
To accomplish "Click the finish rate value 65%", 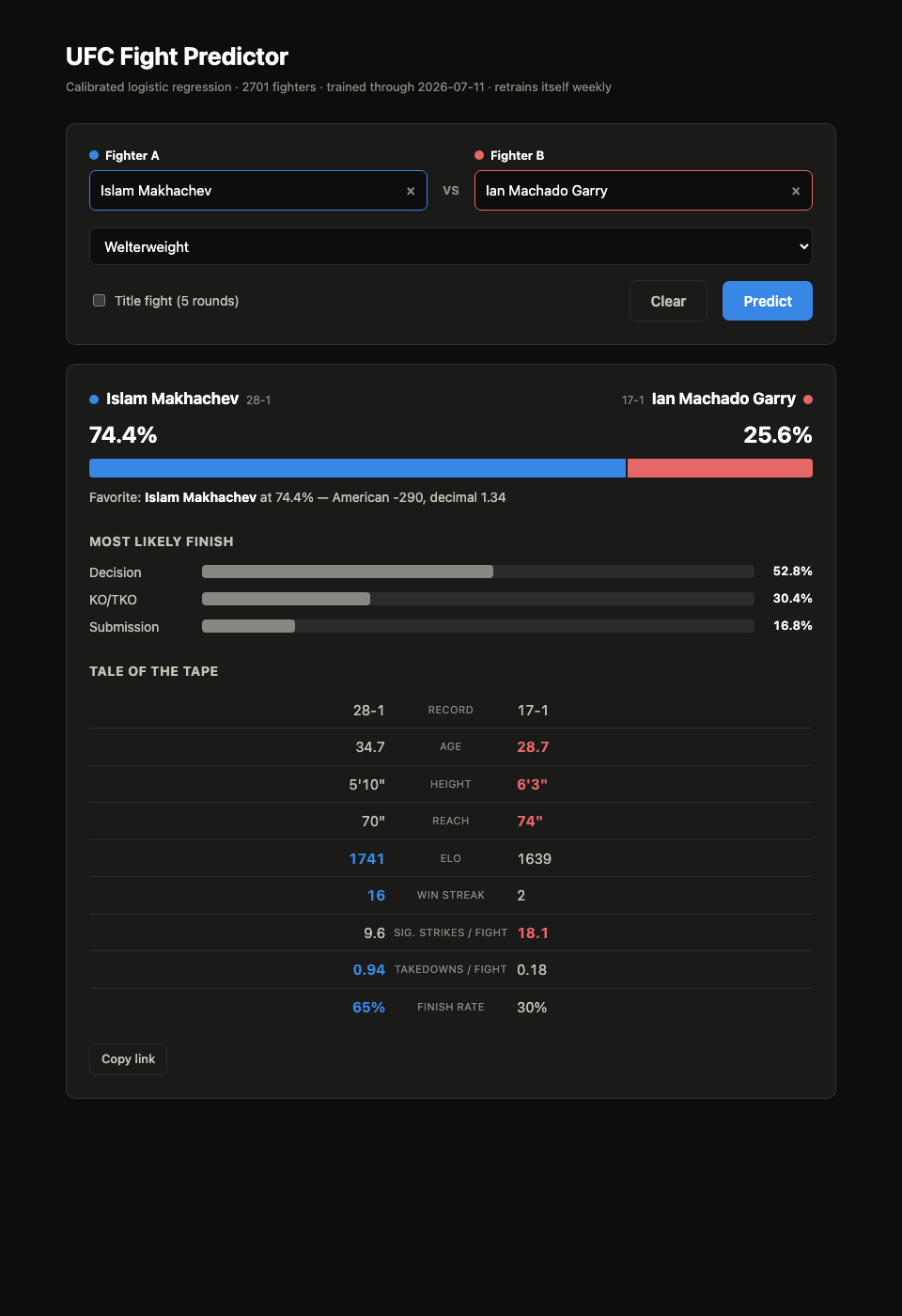I will tap(368, 1008).
